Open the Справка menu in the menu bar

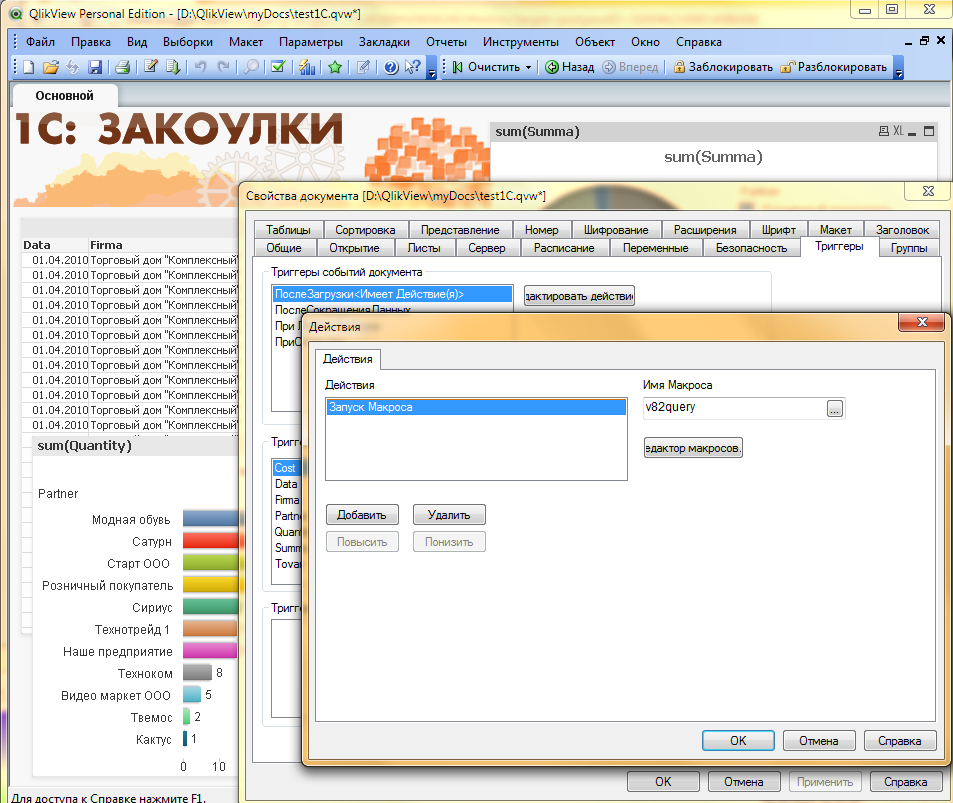pos(699,42)
